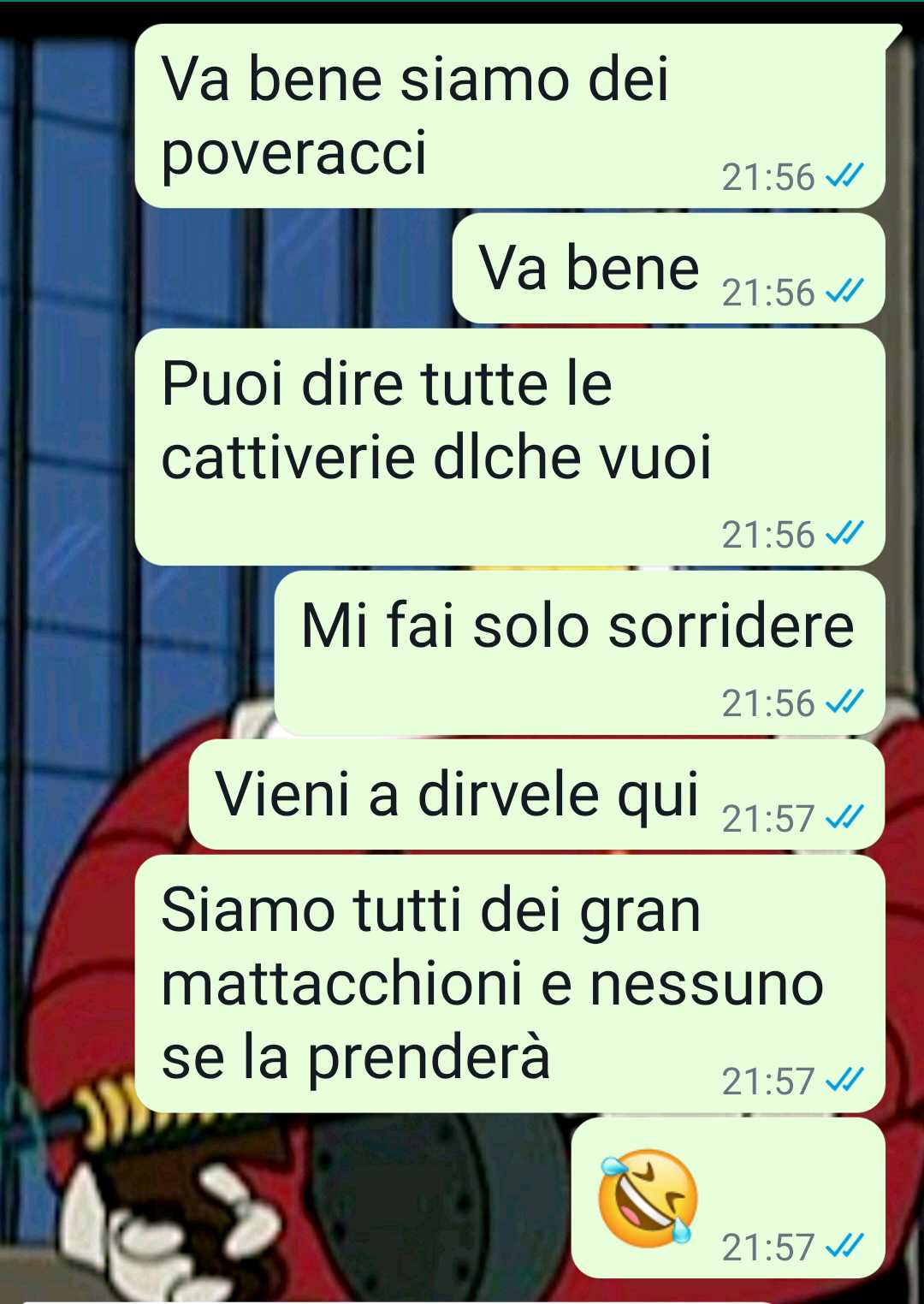Viewport: 924px width, 1304px height.
Task: Select the 'Va bene siamo dei poveracci' bubble
Action: coord(510,116)
